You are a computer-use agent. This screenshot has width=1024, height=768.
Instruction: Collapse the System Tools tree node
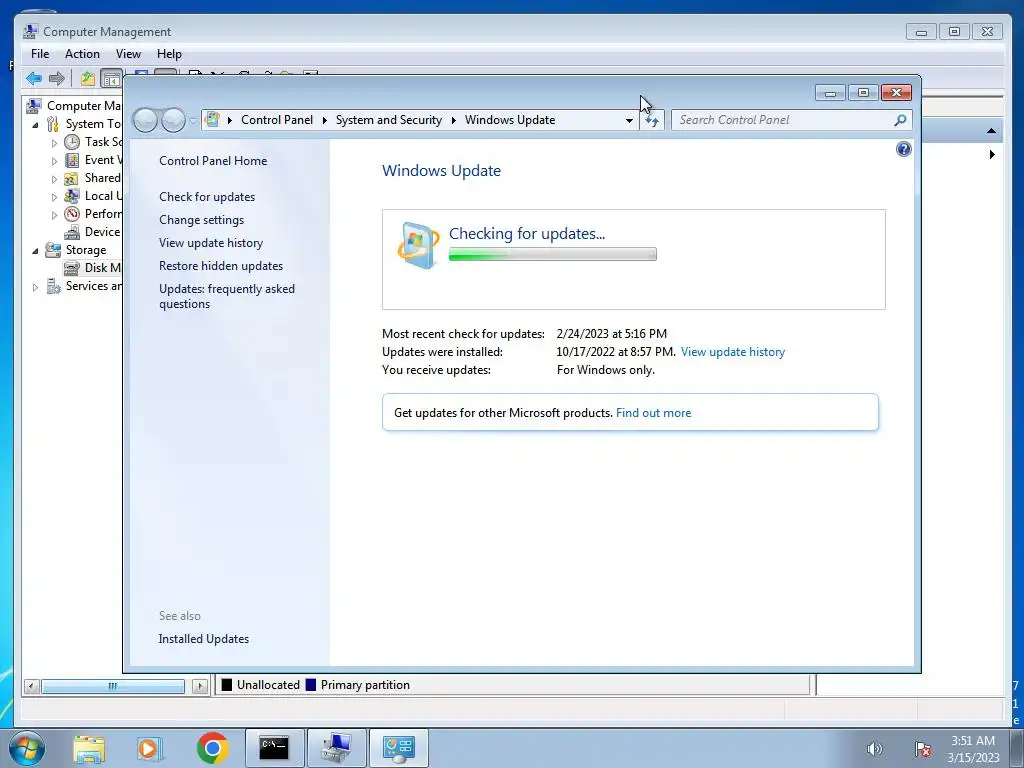click(x=35, y=124)
